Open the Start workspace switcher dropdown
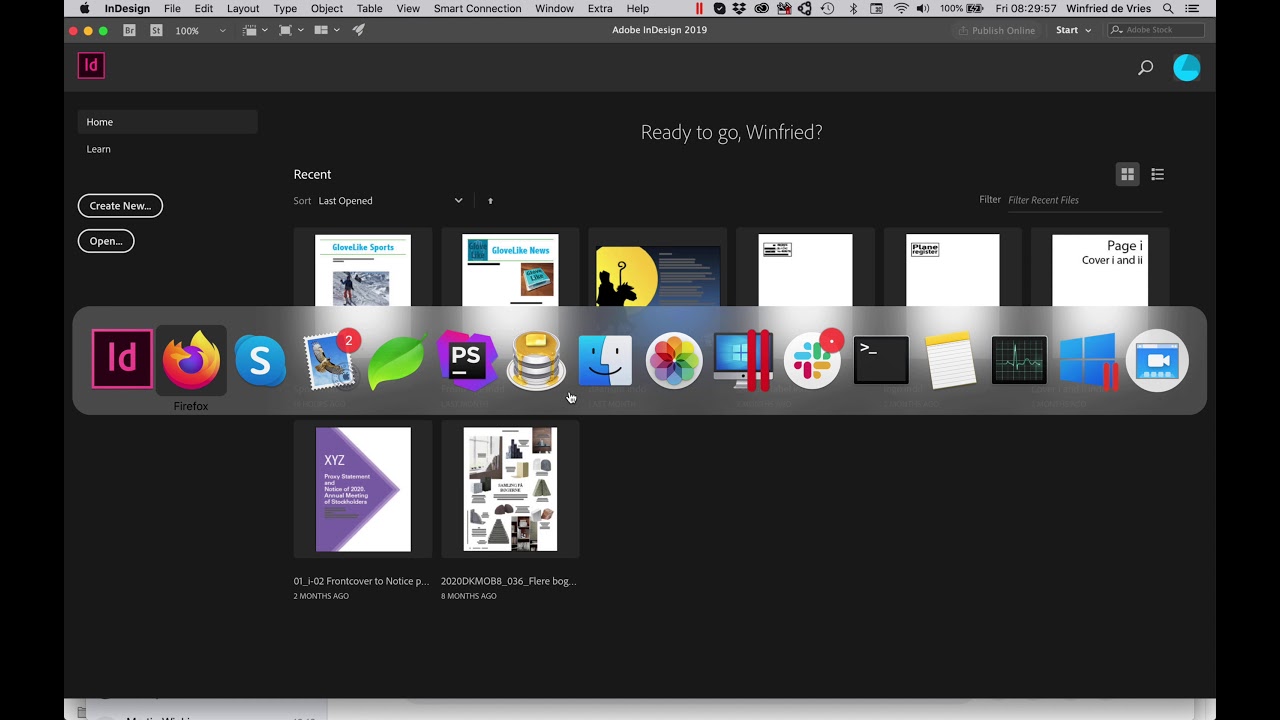Image resolution: width=1280 pixels, height=720 pixels. click(x=1074, y=30)
